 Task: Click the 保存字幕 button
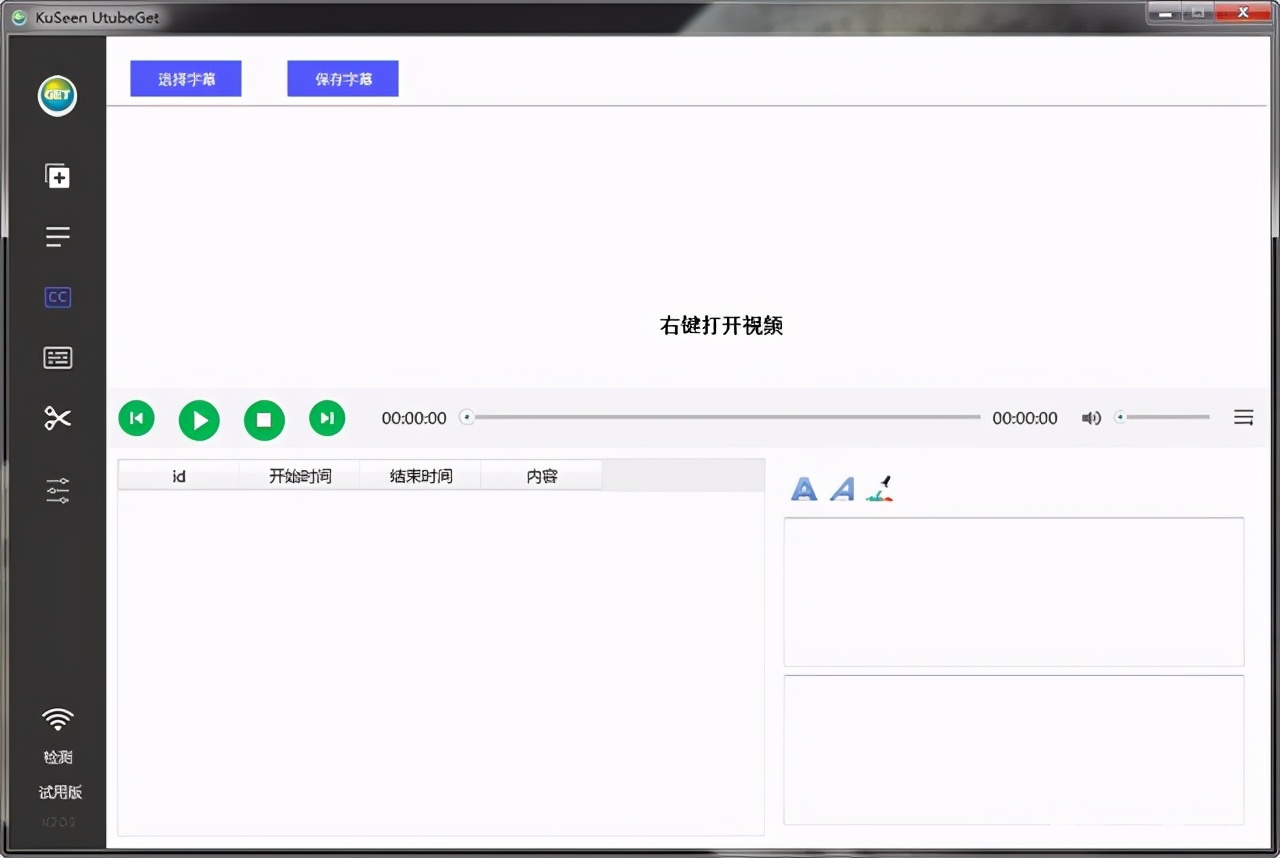coord(342,78)
